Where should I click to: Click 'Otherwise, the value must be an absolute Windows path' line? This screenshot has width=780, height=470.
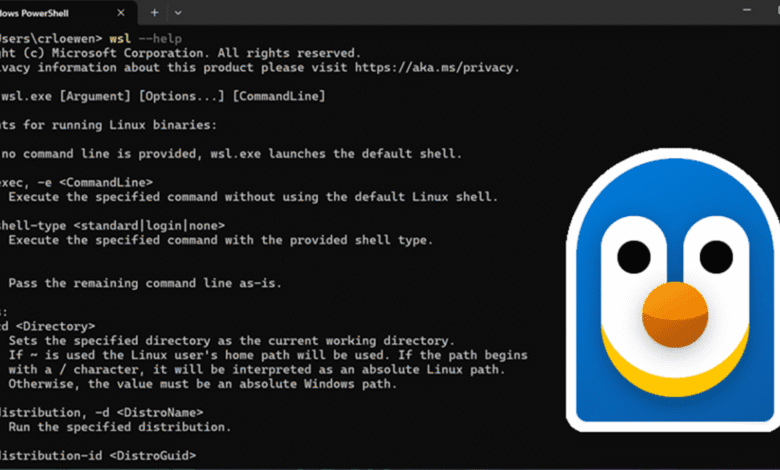coord(202,384)
